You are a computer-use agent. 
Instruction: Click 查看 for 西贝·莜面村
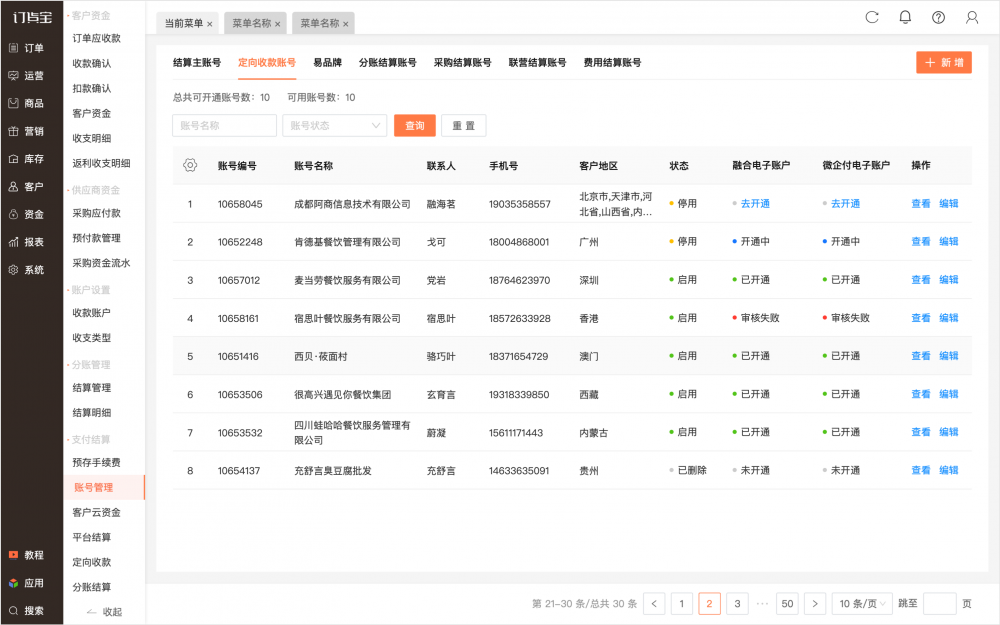921,356
